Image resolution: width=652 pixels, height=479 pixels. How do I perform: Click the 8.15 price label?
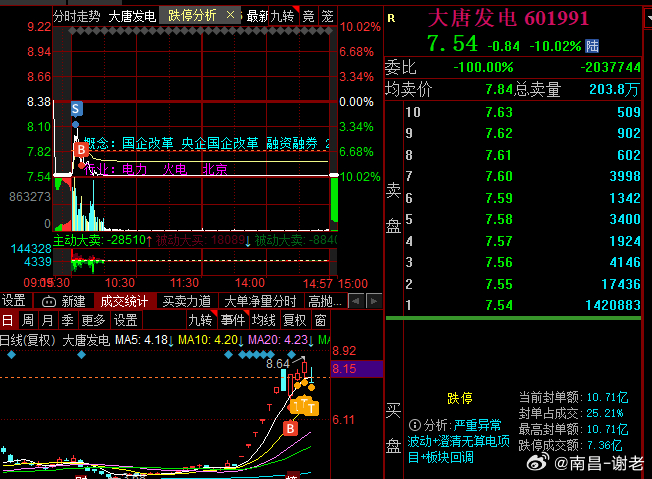pyautogui.click(x=344, y=369)
